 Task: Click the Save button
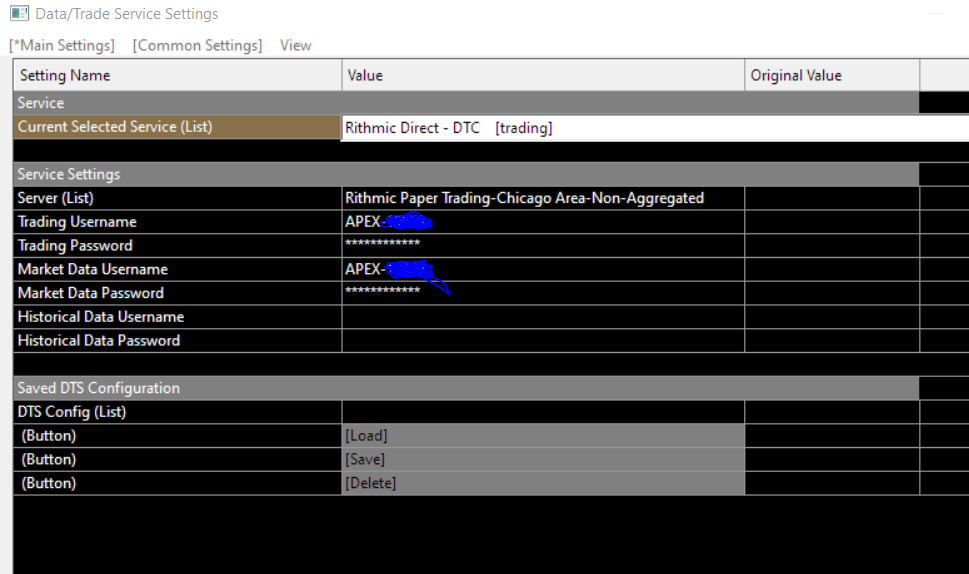pos(543,460)
